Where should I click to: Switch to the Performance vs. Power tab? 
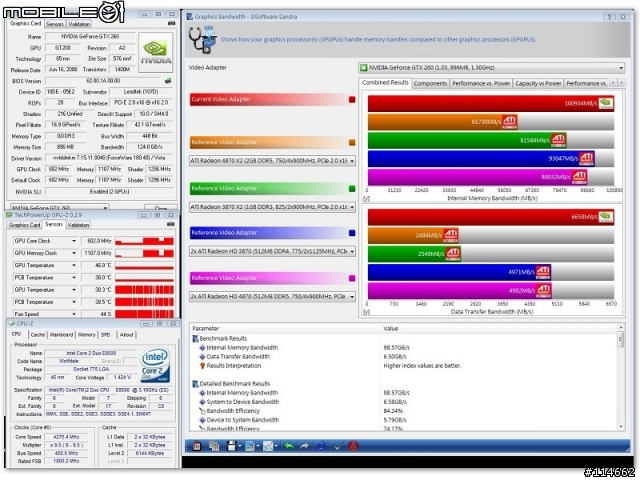pos(481,83)
